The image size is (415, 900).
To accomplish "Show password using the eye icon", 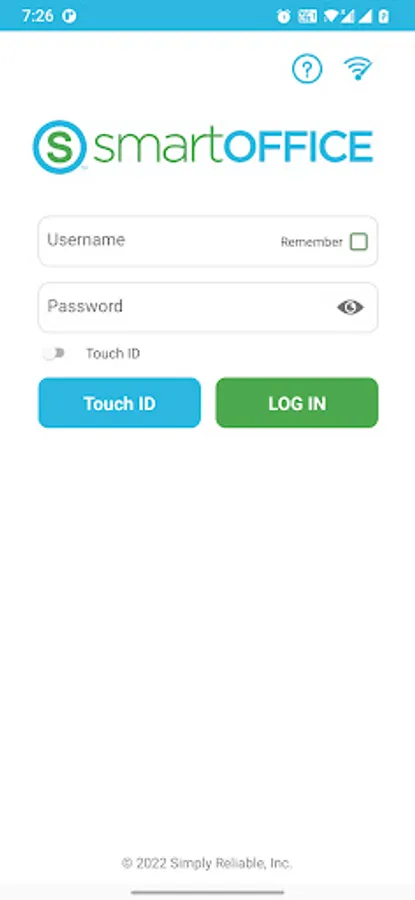I will coord(350,308).
